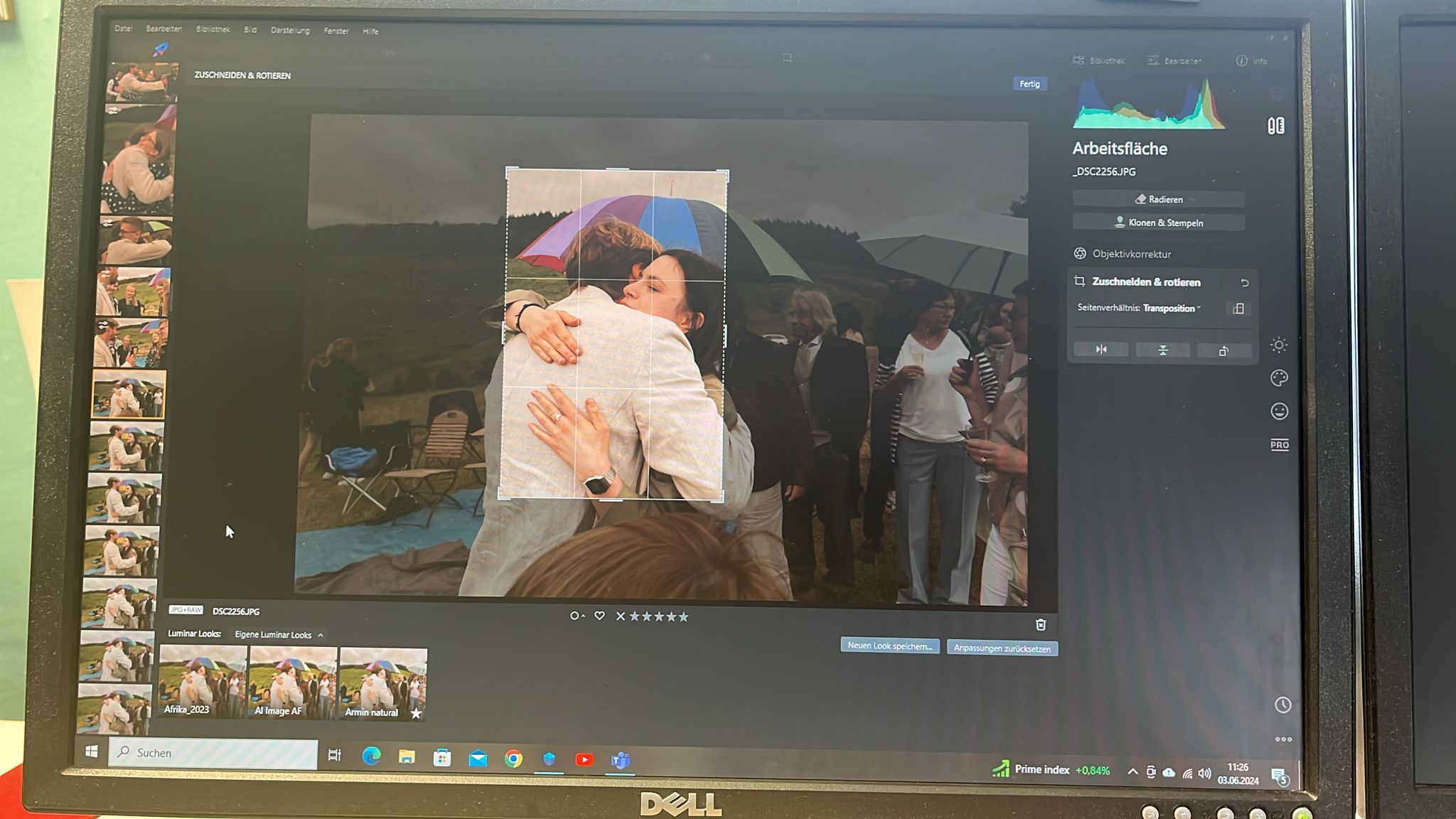Open the PRO tools category
This screenshot has width=1456, height=819.
pos(1279,445)
